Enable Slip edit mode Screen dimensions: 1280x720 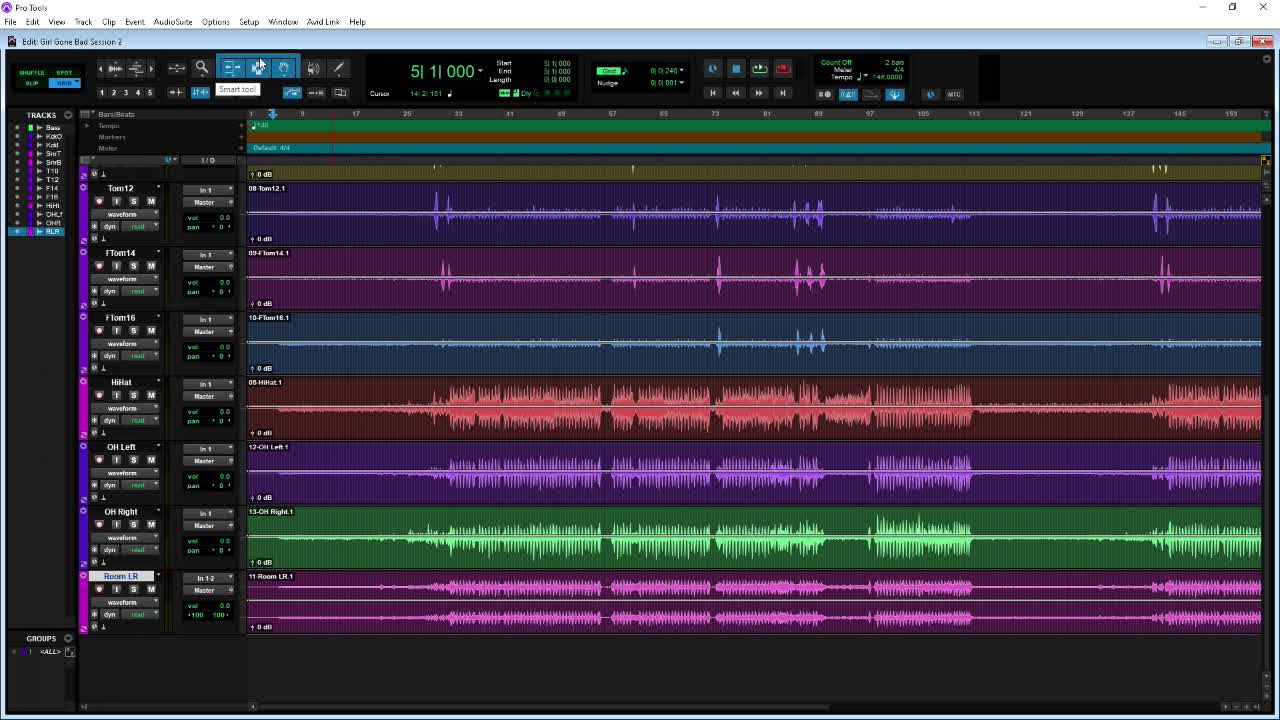(32, 83)
